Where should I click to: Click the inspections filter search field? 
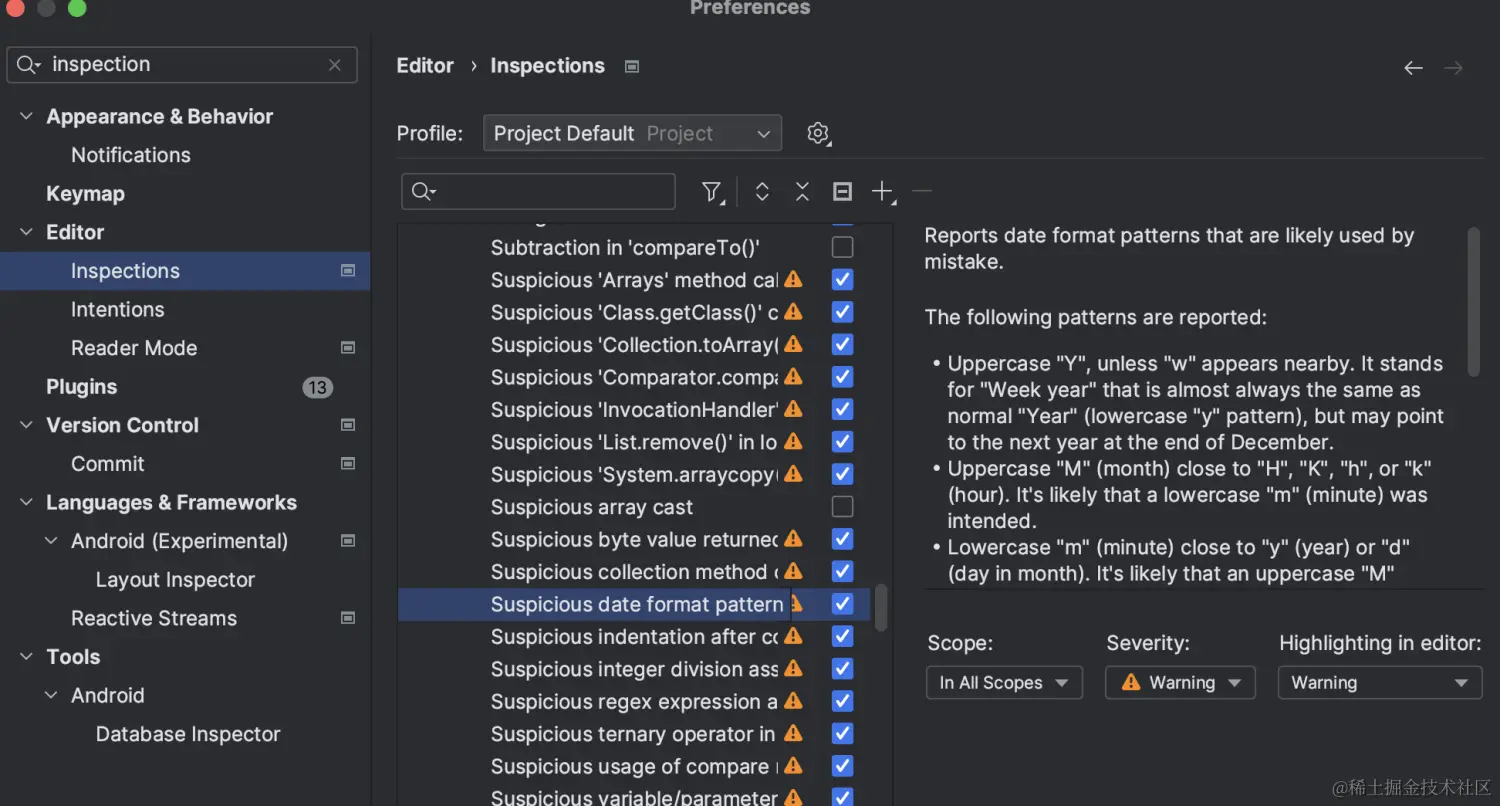coord(550,191)
